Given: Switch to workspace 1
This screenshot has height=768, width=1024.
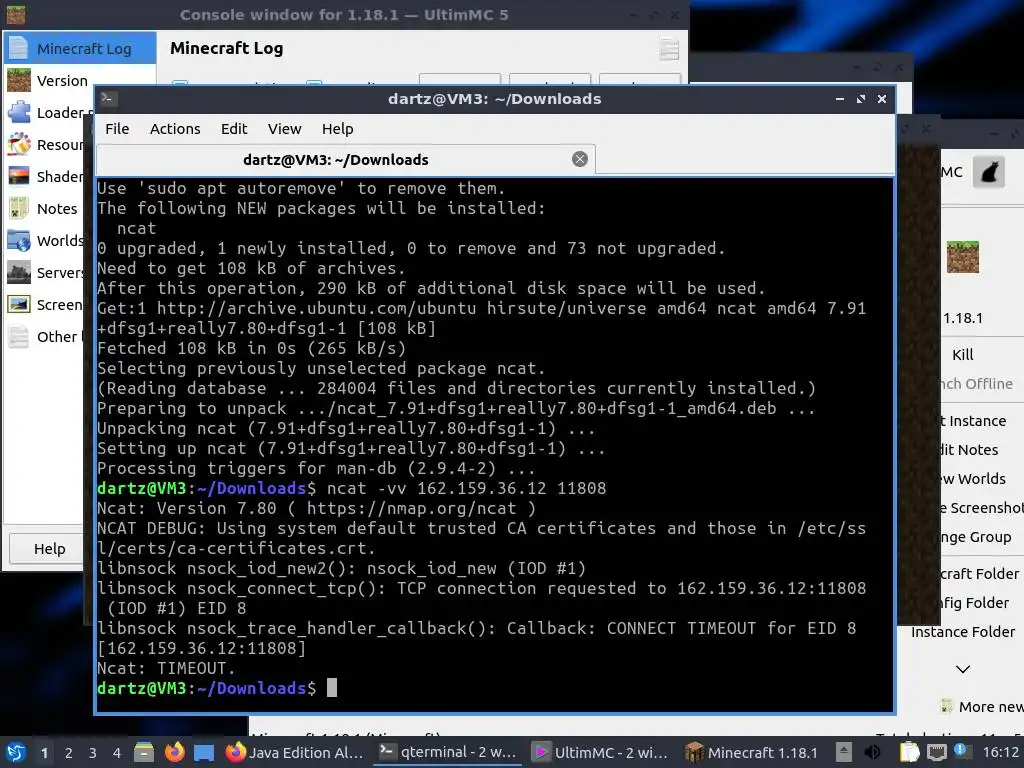Looking at the screenshot, I should click(x=44, y=753).
